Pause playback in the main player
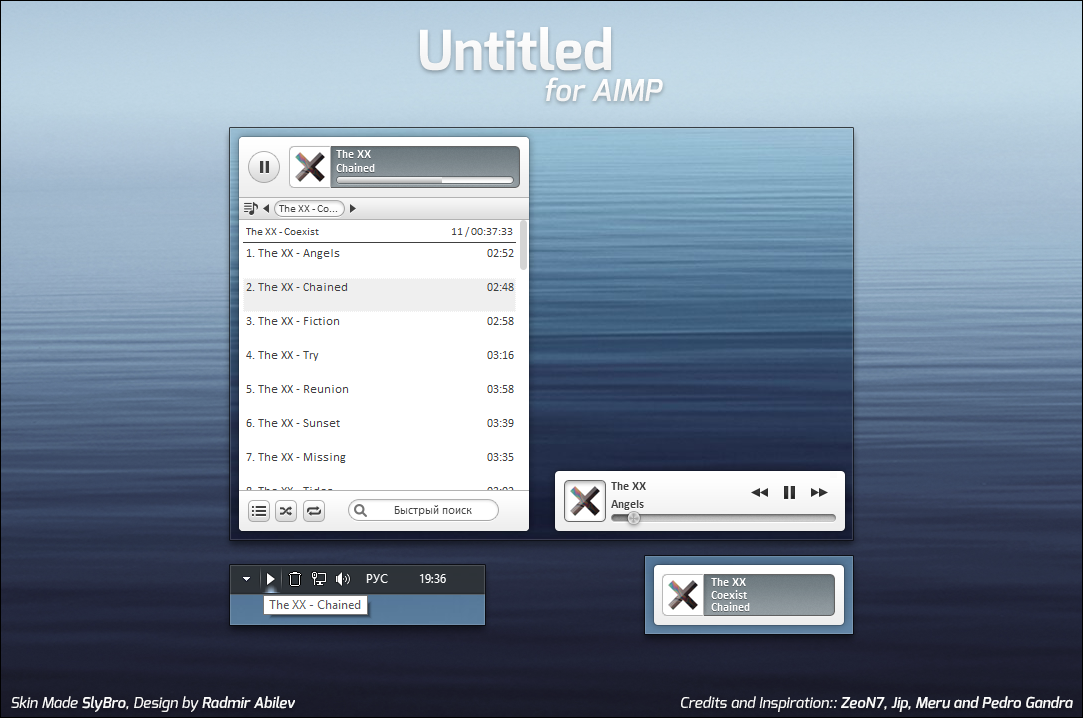The width and height of the screenshot is (1083, 718). point(264,167)
